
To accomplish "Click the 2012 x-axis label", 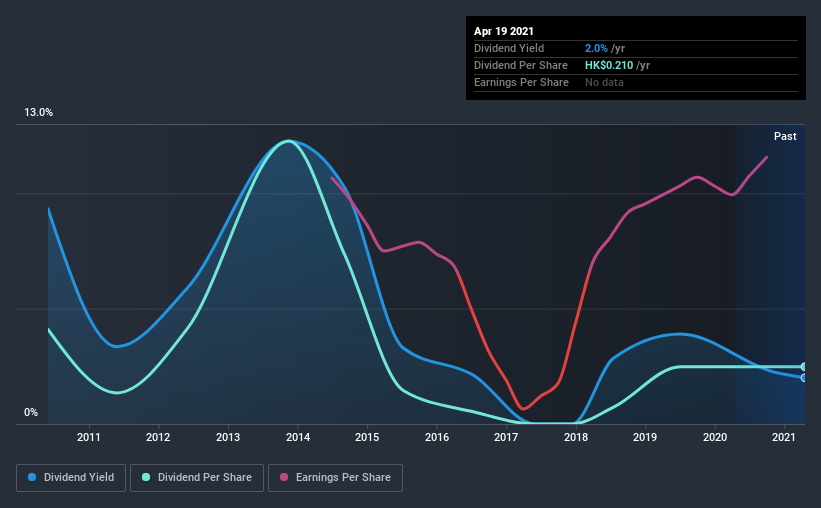I will [x=158, y=437].
